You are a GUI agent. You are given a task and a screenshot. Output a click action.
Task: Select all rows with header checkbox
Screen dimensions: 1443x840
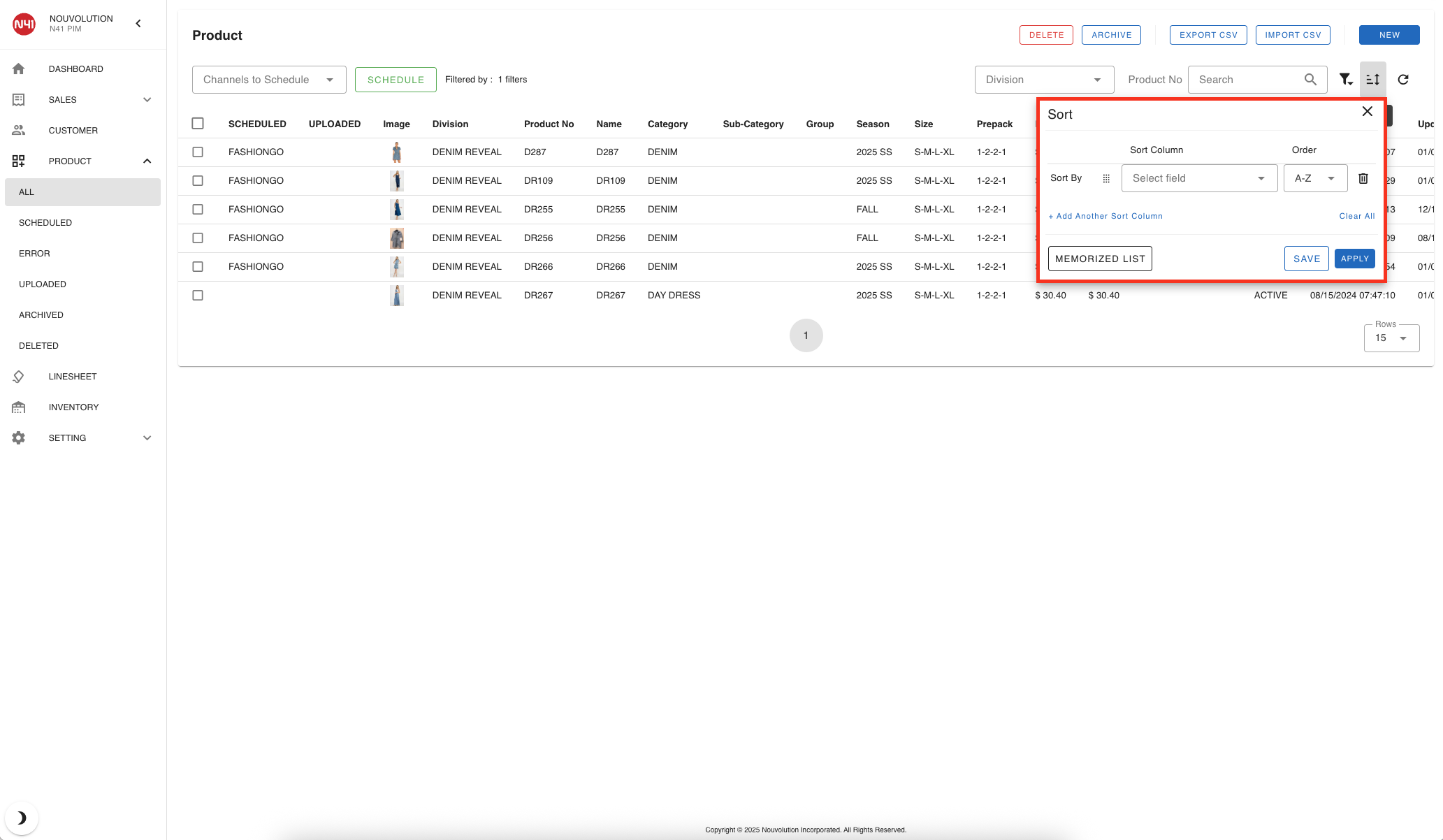click(198, 124)
